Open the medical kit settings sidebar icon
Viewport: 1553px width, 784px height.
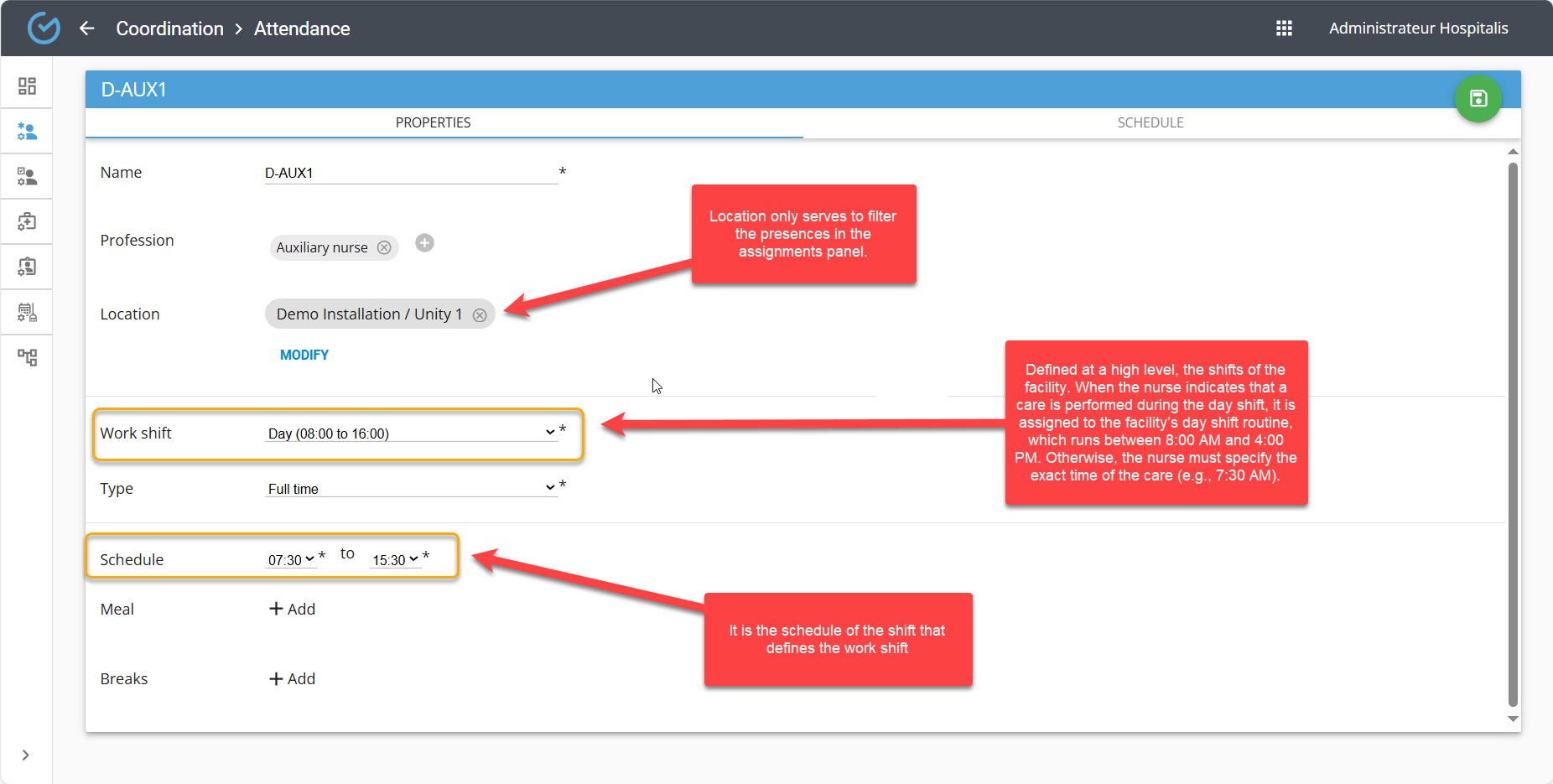pyautogui.click(x=27, y=221)
